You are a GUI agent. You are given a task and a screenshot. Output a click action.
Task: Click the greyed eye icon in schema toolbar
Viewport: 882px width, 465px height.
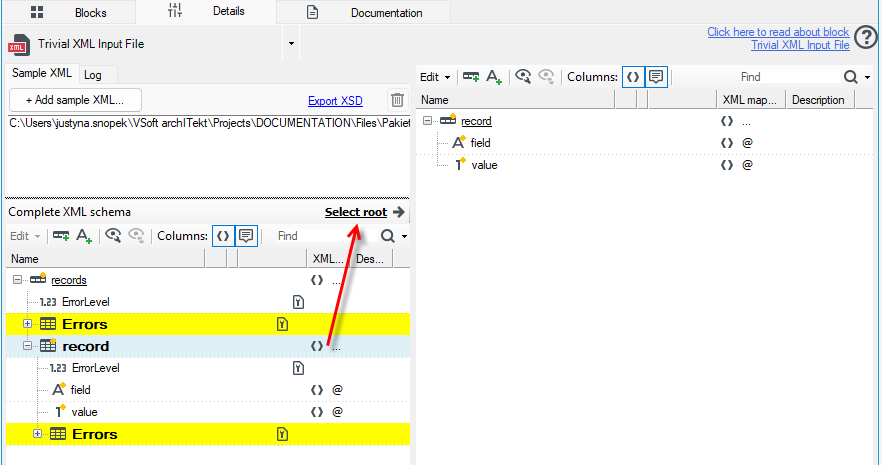tap(136, 236)
